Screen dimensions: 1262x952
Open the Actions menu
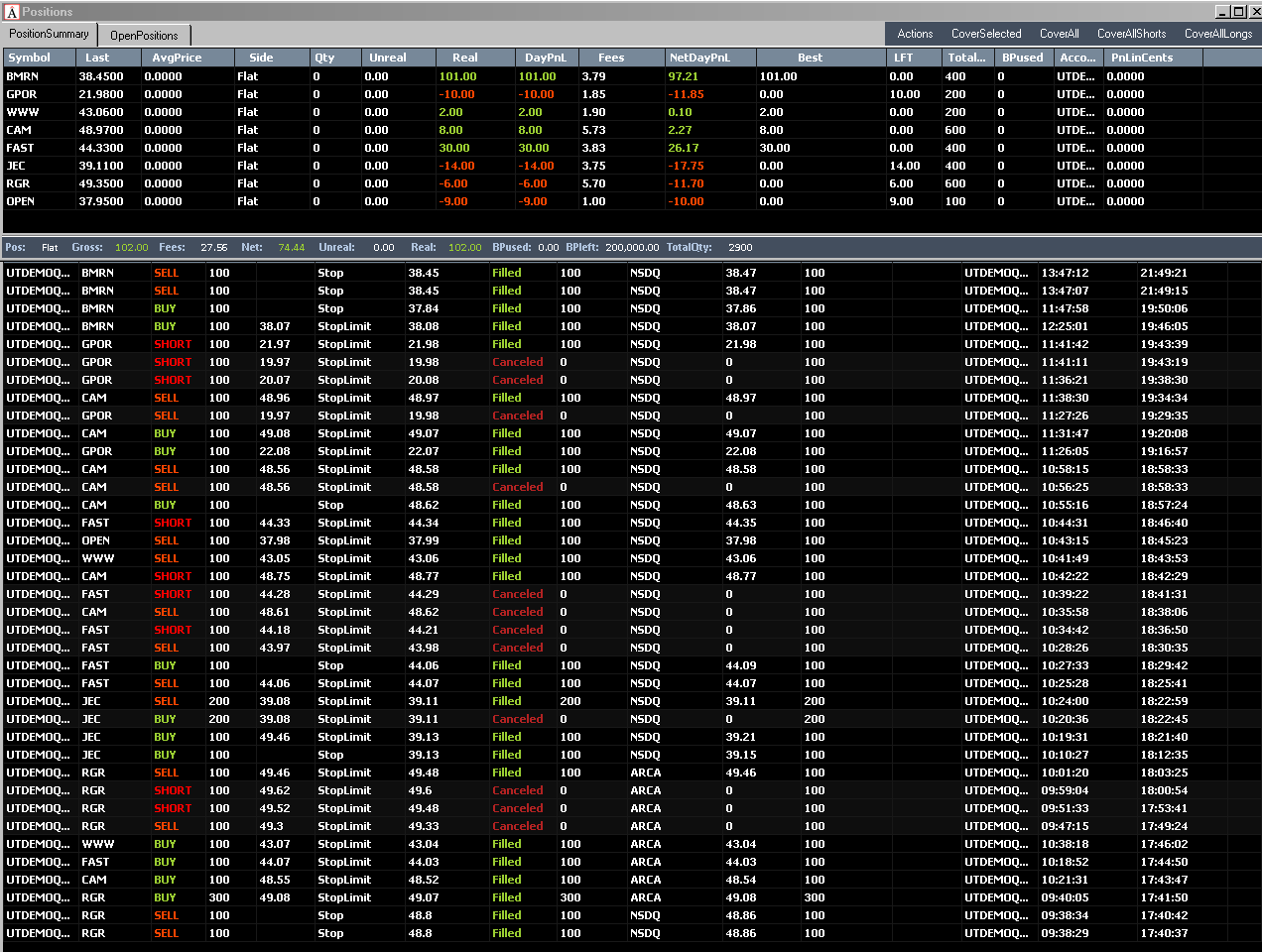point(915,34)
